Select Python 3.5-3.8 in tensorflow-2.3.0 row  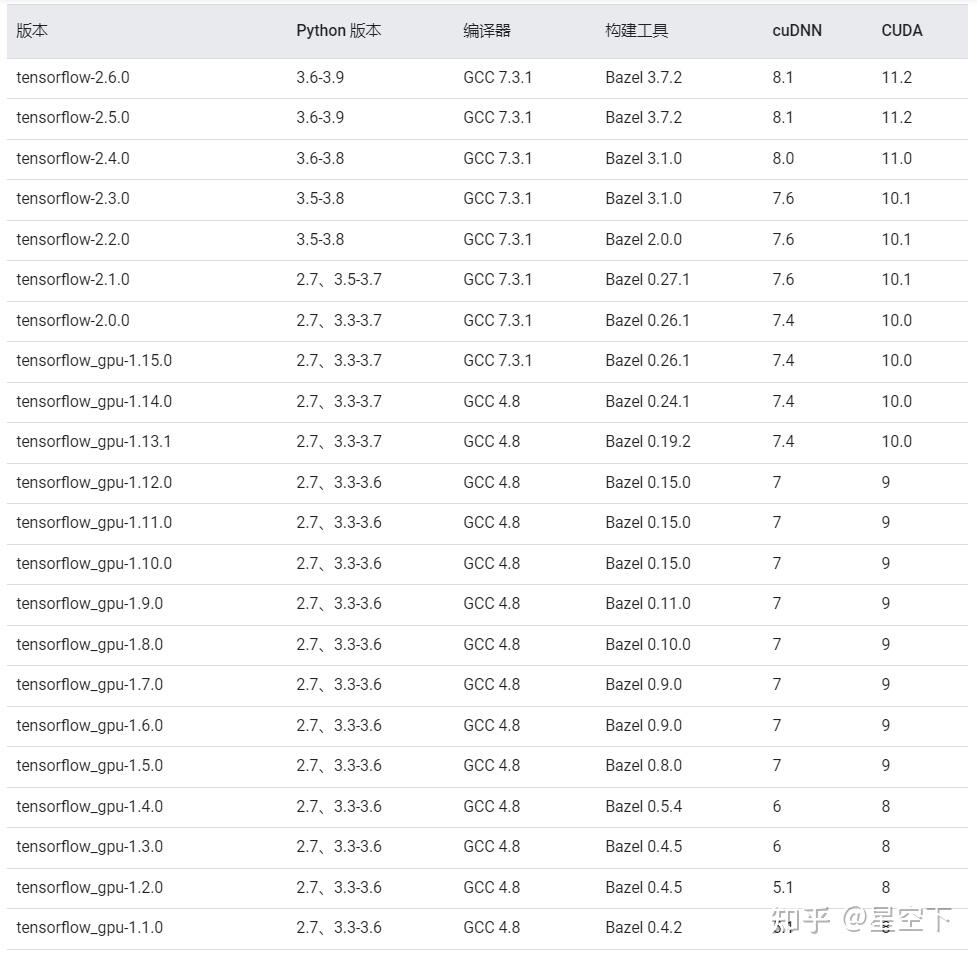pos(320,198)
